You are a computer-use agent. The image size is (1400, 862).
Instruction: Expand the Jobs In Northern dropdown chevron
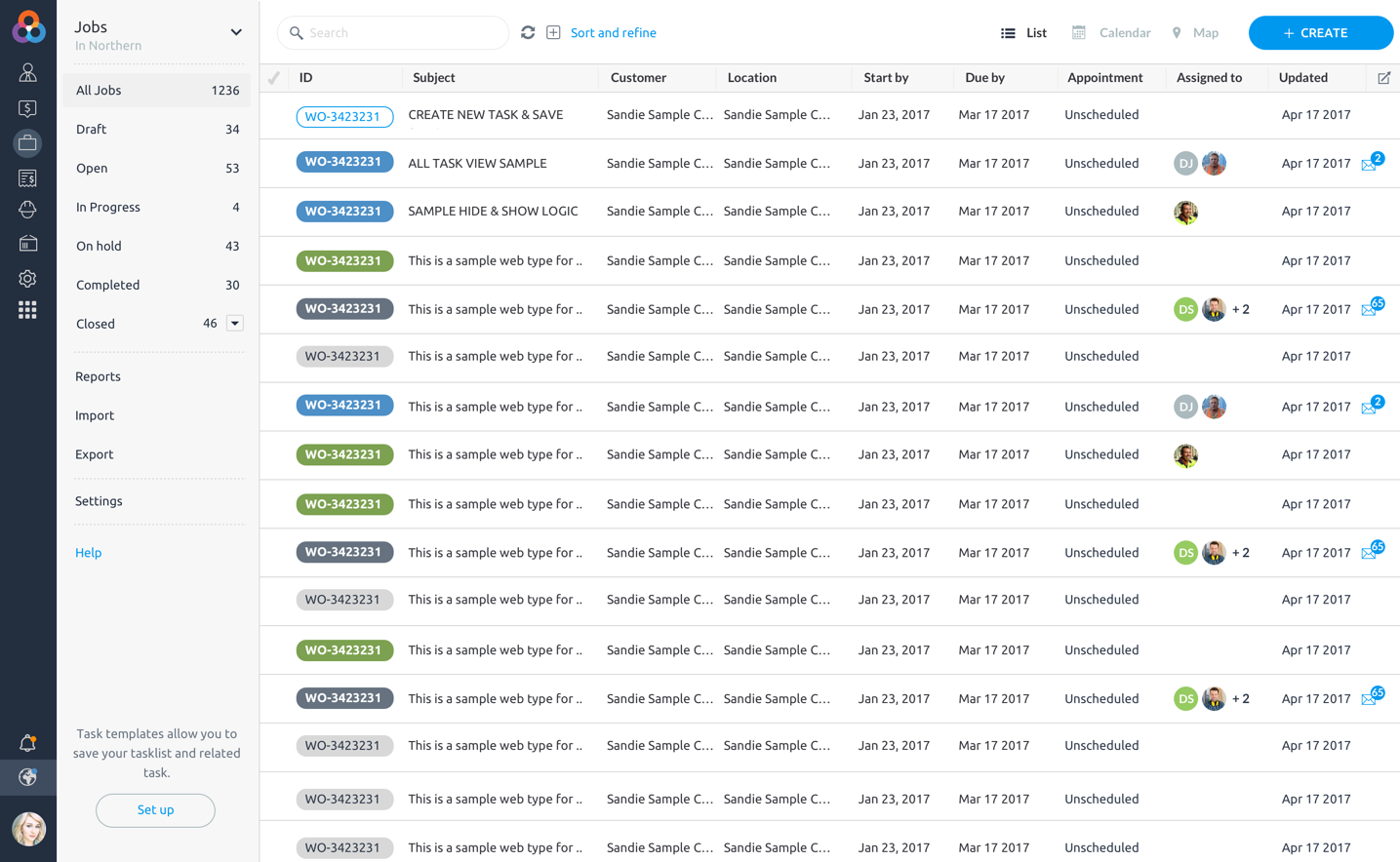236,32
